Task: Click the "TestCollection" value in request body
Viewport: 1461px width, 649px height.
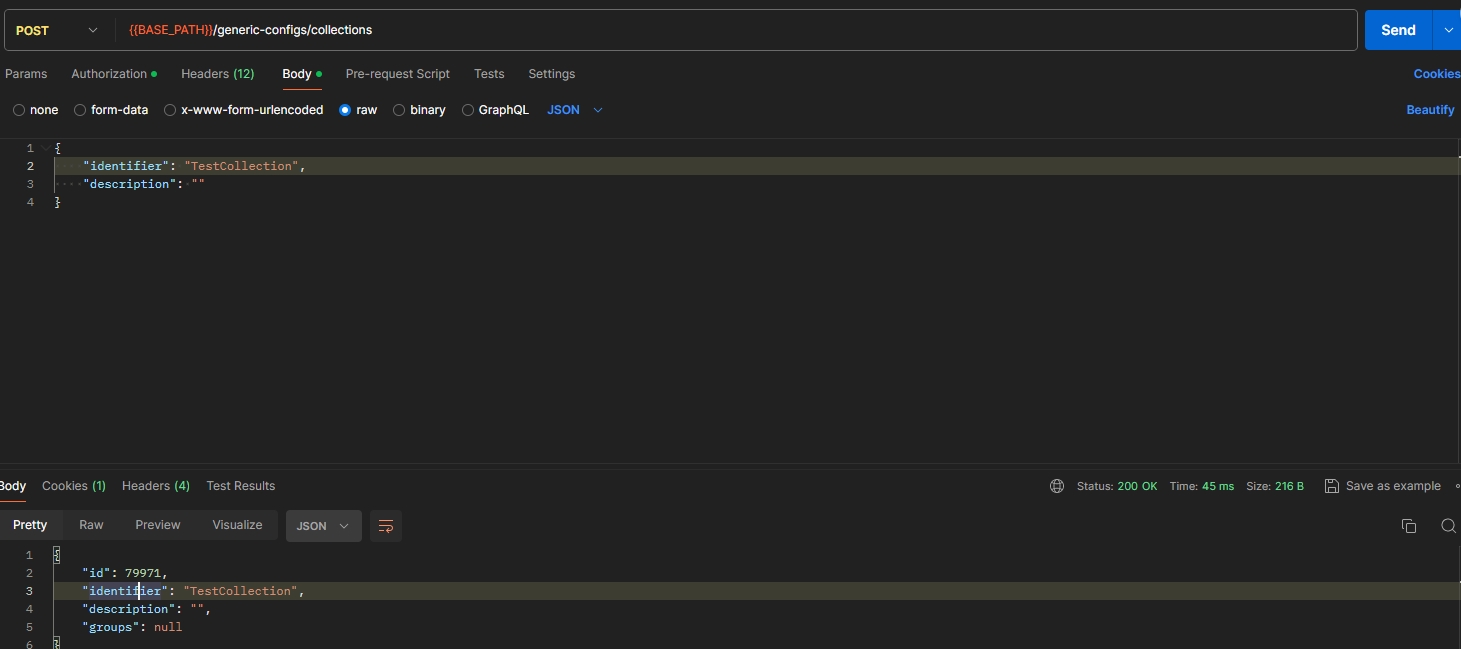Action: click(241, 166)
